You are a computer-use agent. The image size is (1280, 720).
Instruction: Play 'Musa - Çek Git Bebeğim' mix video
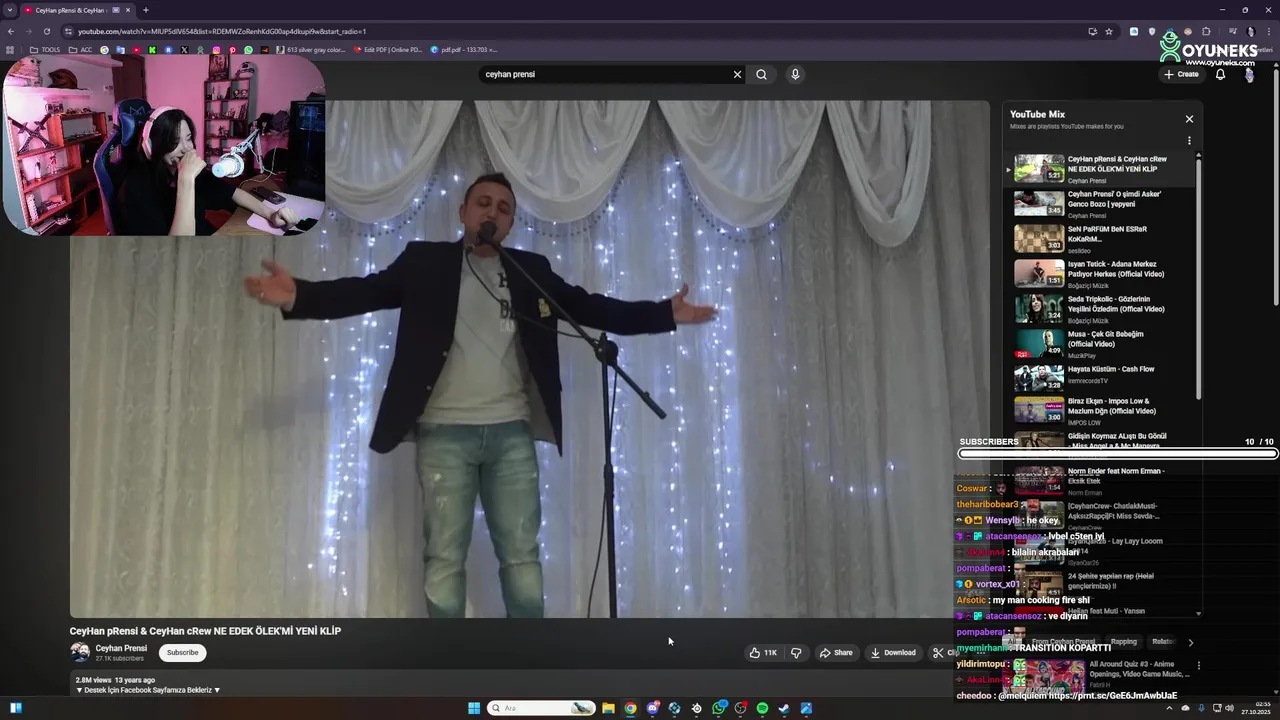pyautogui.click(x=1104, y=343)
